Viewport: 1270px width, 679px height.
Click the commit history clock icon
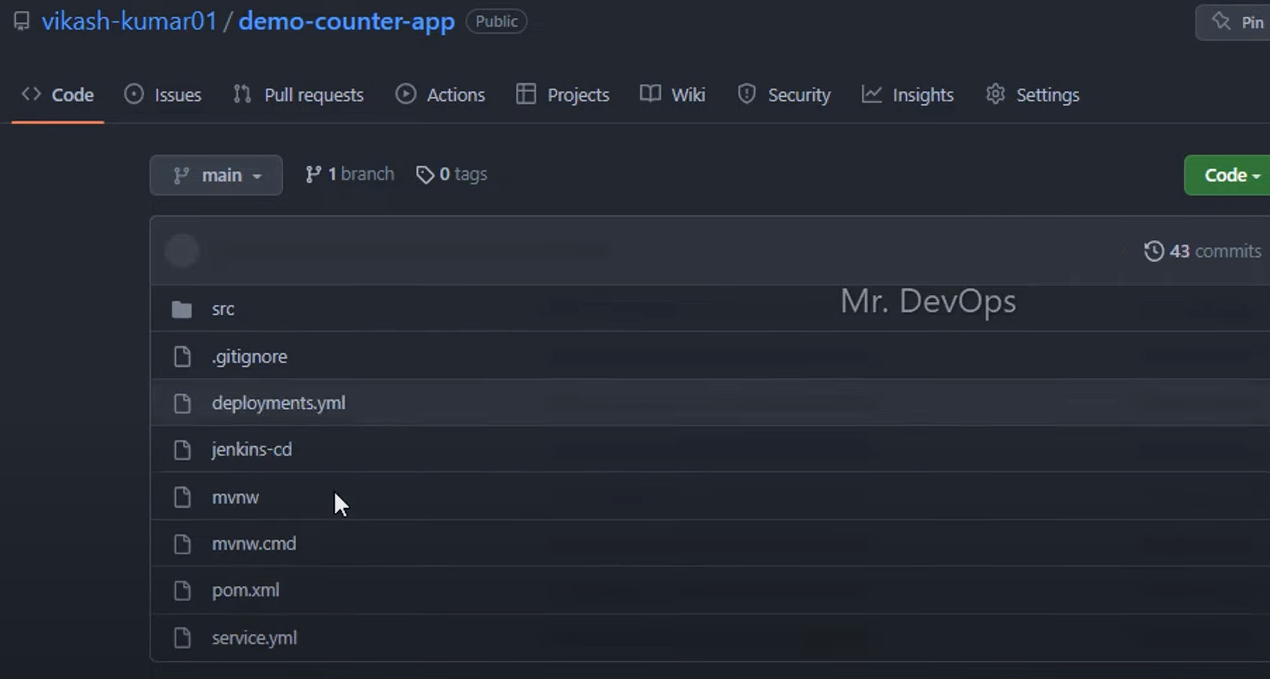click(1154, 251)
